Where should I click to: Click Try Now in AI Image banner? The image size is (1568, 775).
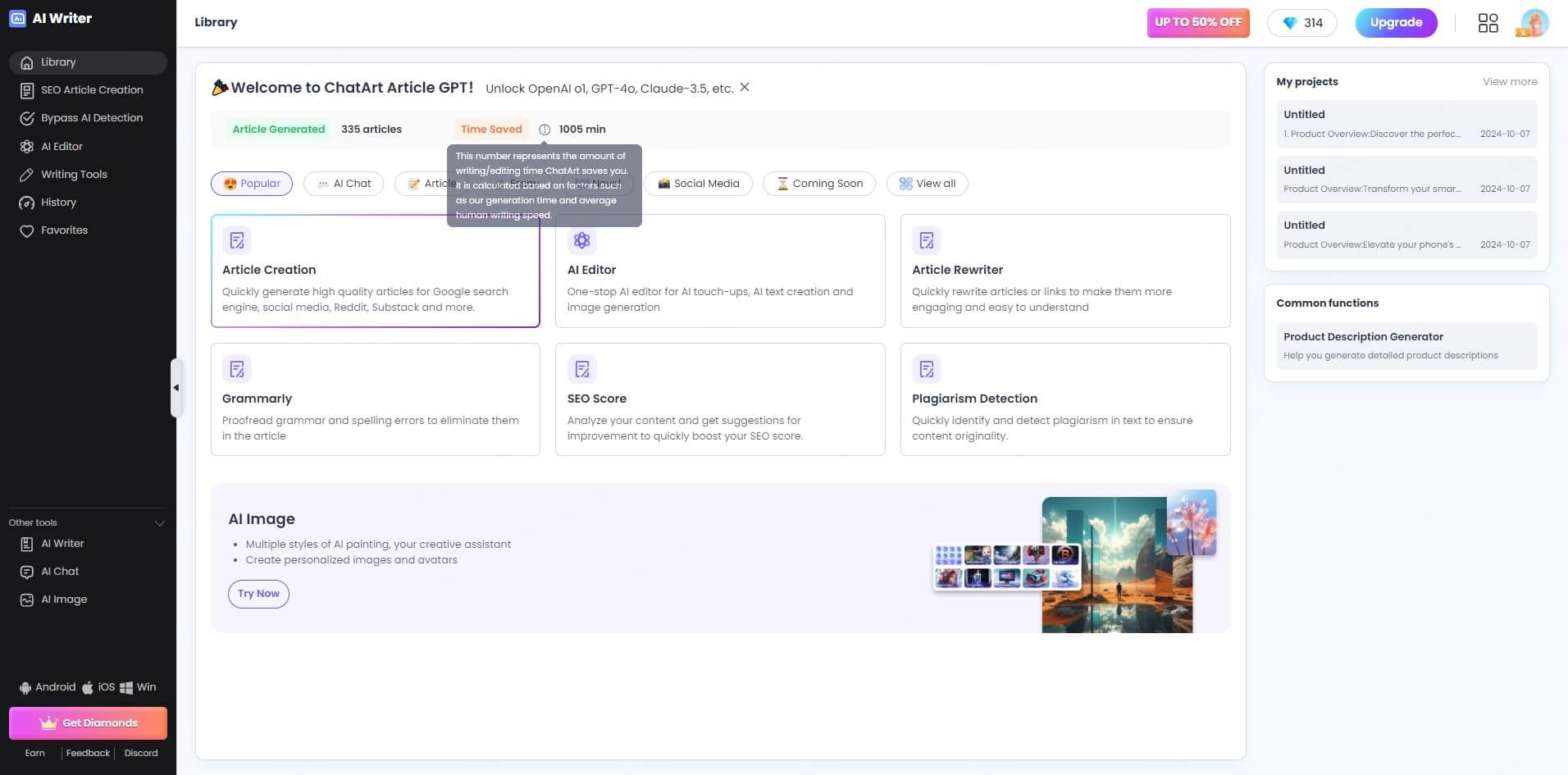[258, 594]
